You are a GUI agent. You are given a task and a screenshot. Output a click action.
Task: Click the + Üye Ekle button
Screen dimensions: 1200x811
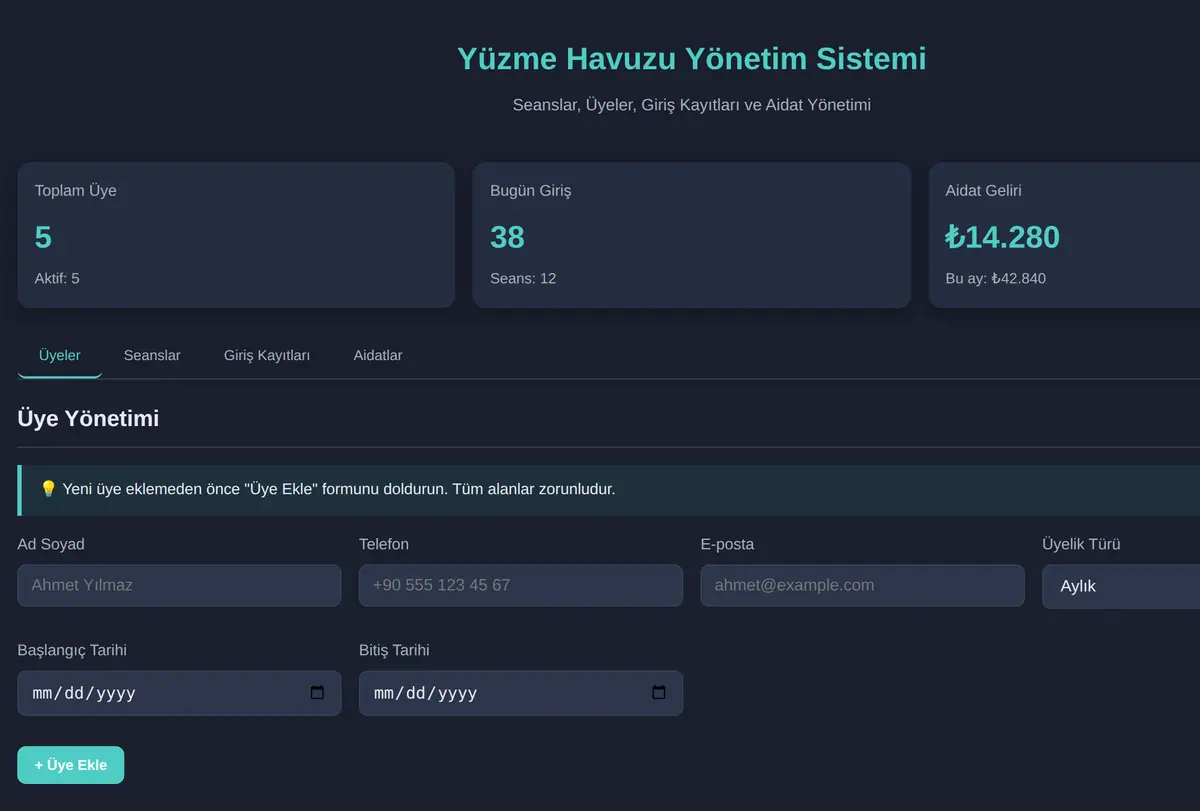tap(71, 765)
